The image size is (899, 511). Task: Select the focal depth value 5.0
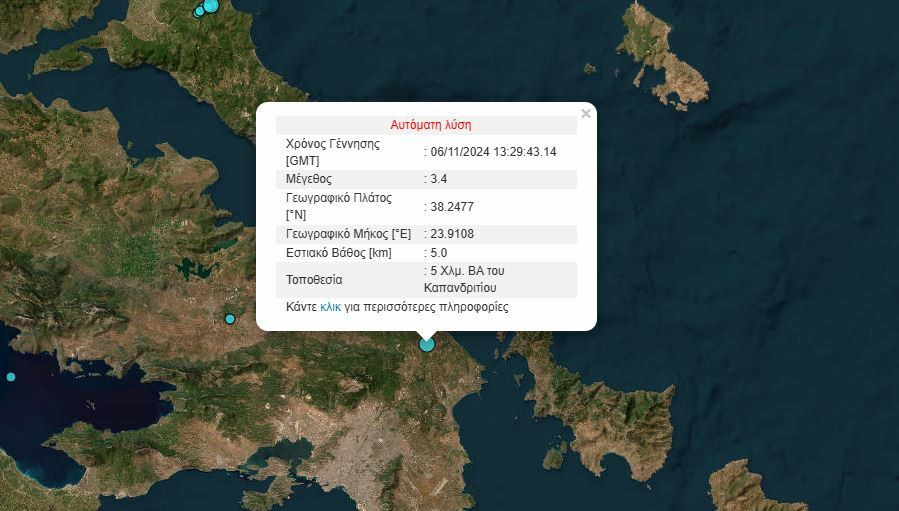438,253
